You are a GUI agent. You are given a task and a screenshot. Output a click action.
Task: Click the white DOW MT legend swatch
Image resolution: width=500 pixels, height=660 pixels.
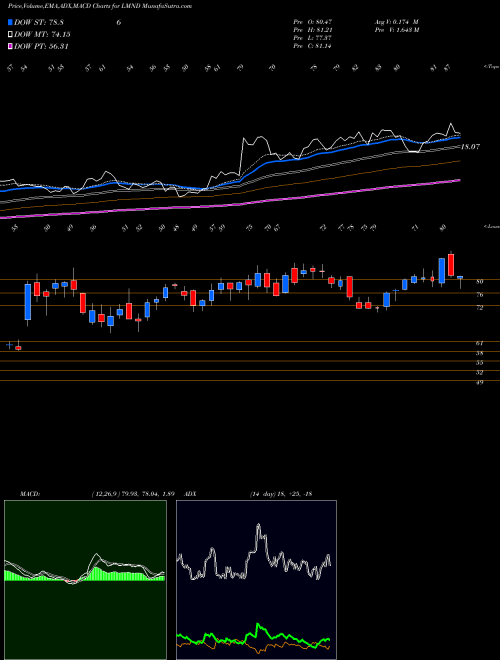click(10, 35)
